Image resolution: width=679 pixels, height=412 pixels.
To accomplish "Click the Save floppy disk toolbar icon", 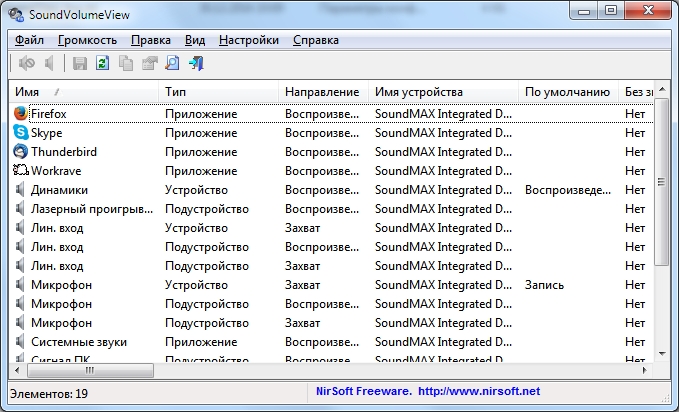I will click(80, 63).
